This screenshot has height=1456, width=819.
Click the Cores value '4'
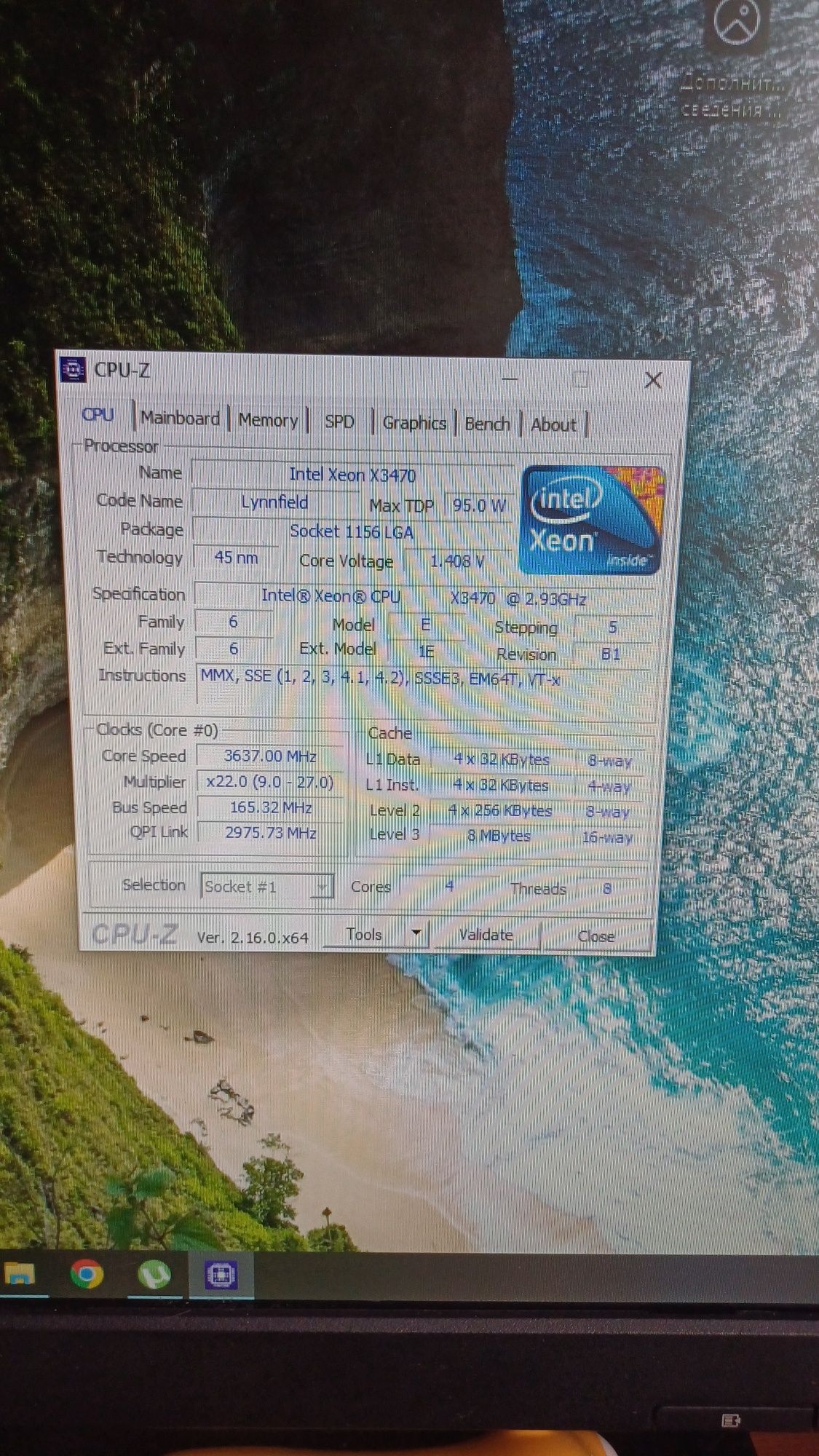coord(449,886)
